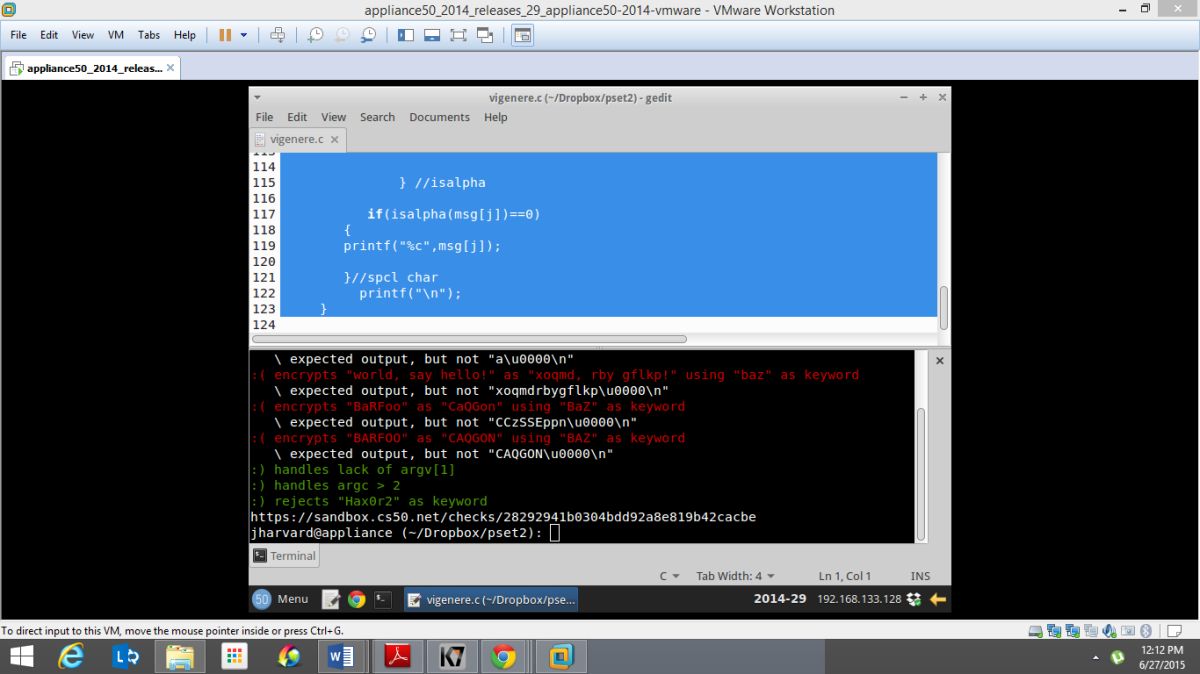Open the VMware View menu

click(83, 34)
